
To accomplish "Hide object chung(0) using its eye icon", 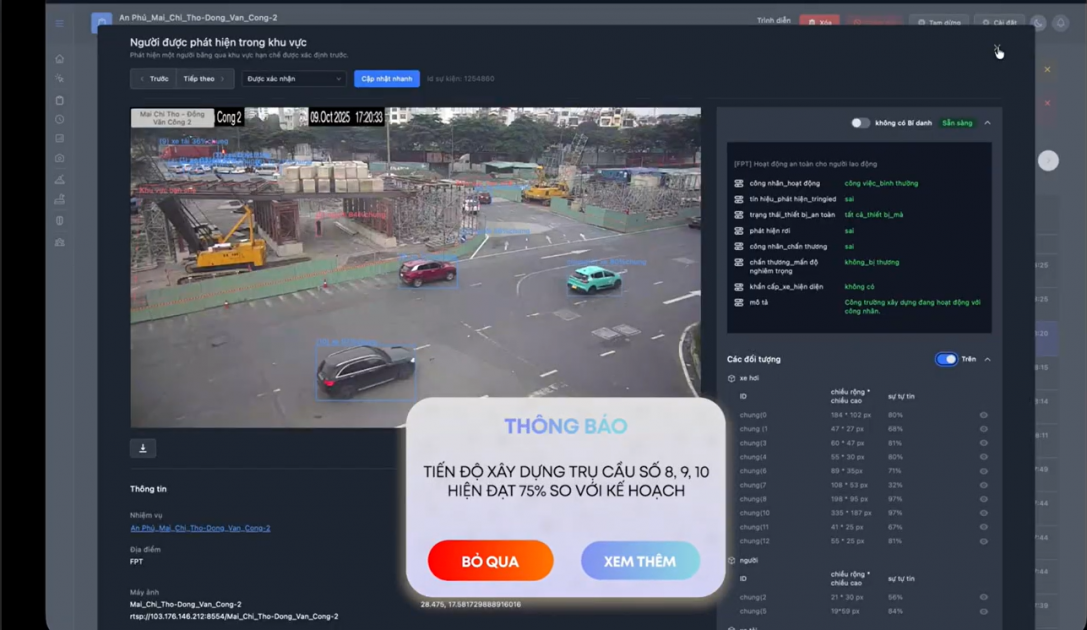I will (983, 415).
